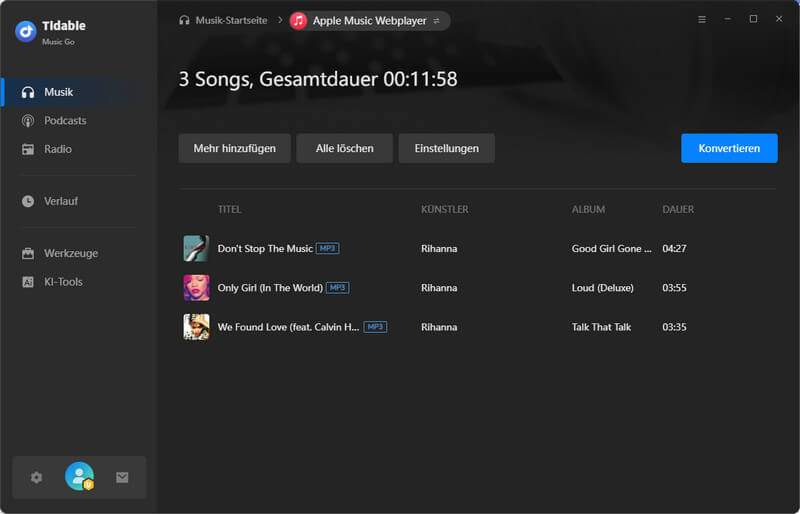The width and height of the screenshot is (800, 514).
Task: Click the Tidable Music Go logo
Action: [26, 31]
